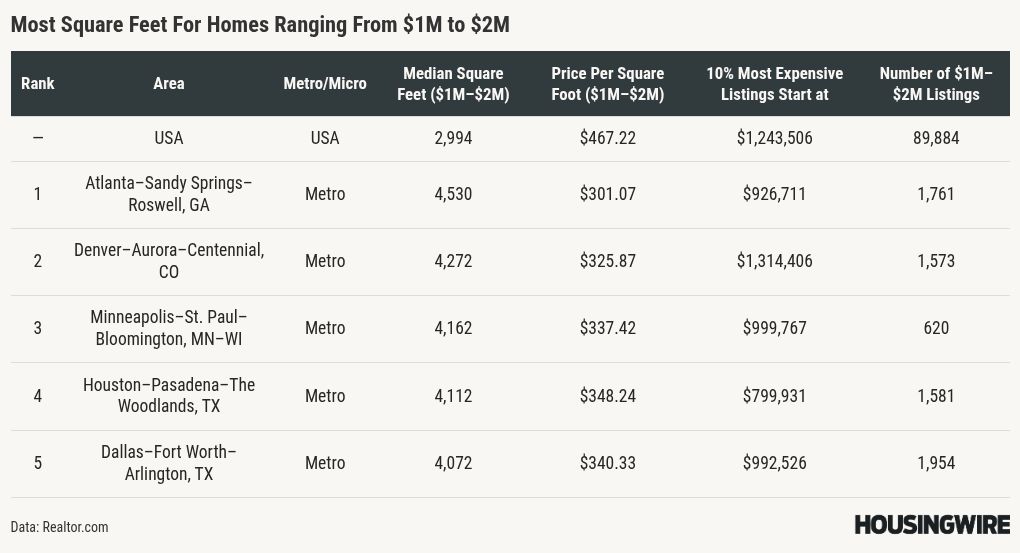Screen dimensions: 1020x553
Task: Click the Houston–Pasadena–The Woodlands, TX cell
Action: pyautogui.click(x=169, y=396)
